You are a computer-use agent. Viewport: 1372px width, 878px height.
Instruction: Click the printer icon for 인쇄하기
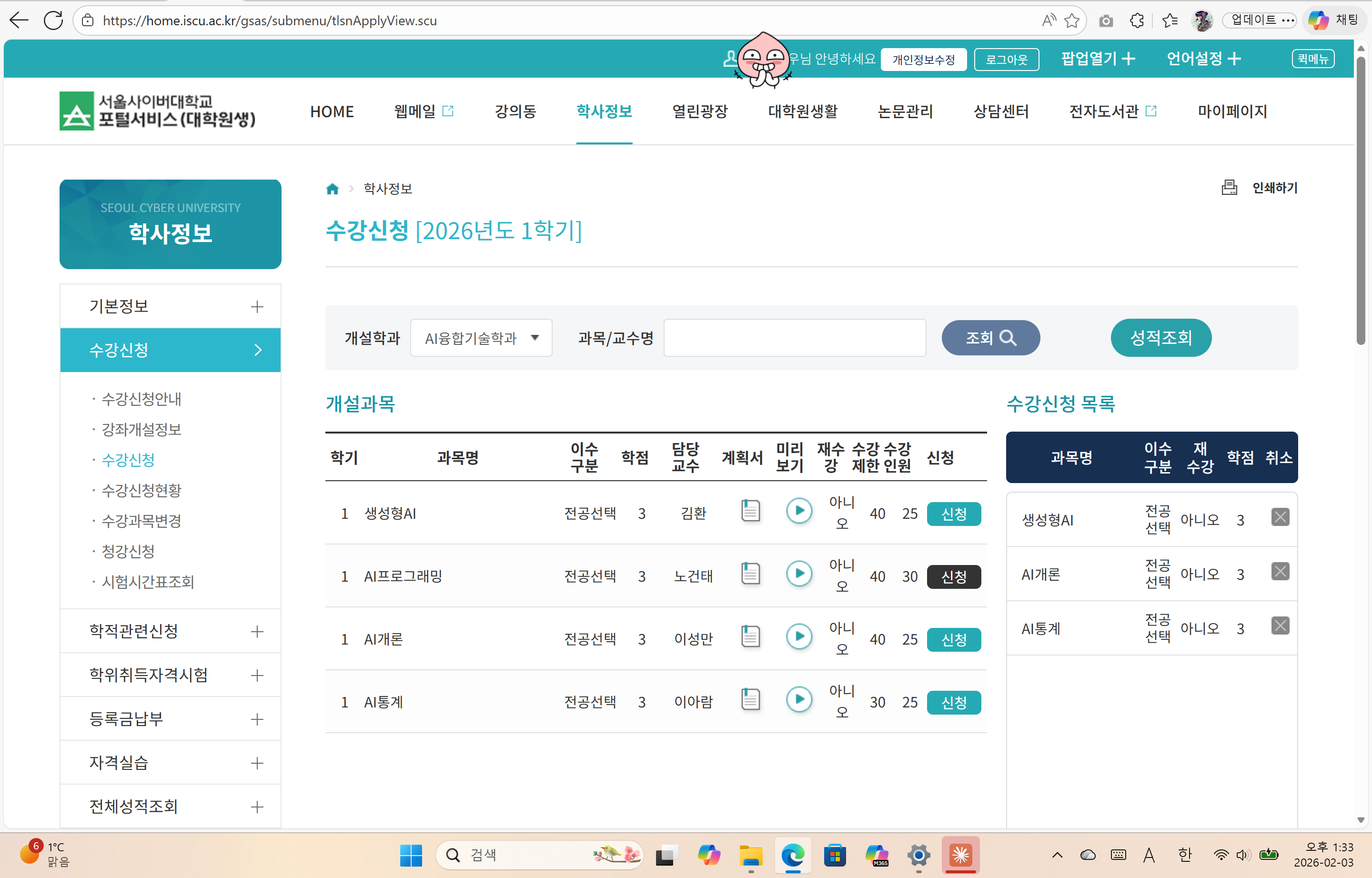click(1229, 188)
